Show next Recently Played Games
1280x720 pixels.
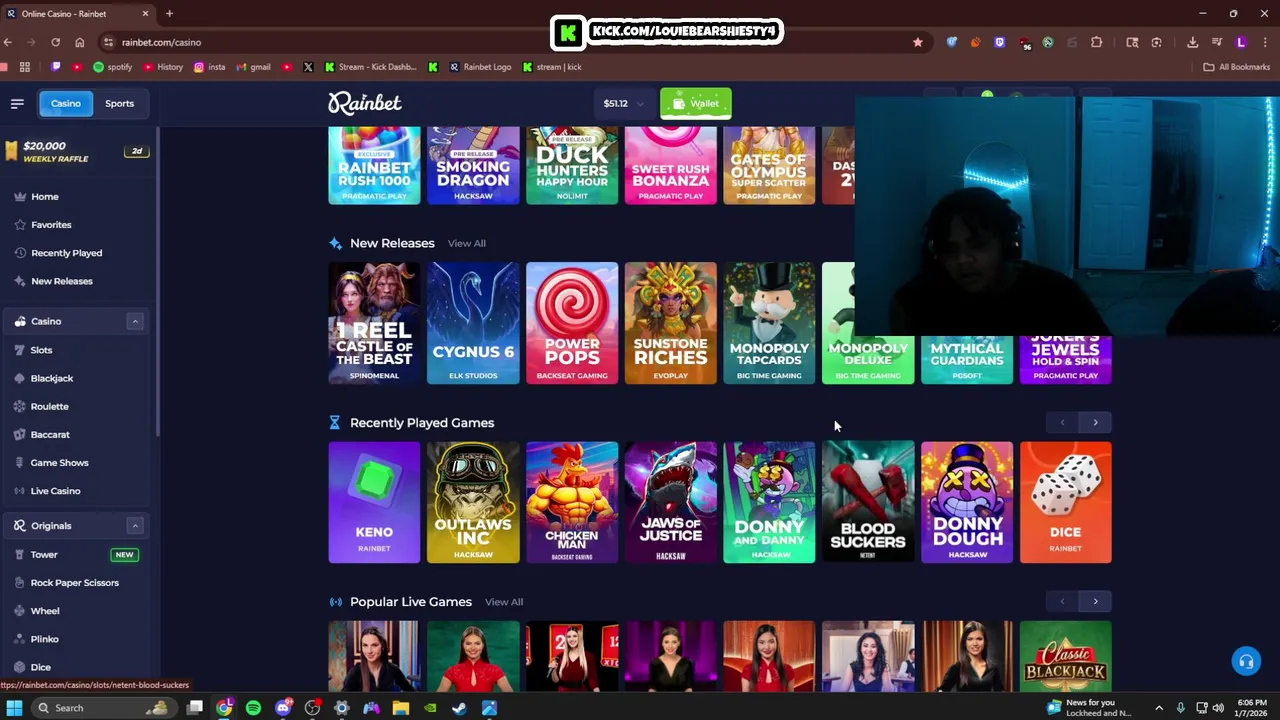pyautogui.click(x=1095, y=422)
